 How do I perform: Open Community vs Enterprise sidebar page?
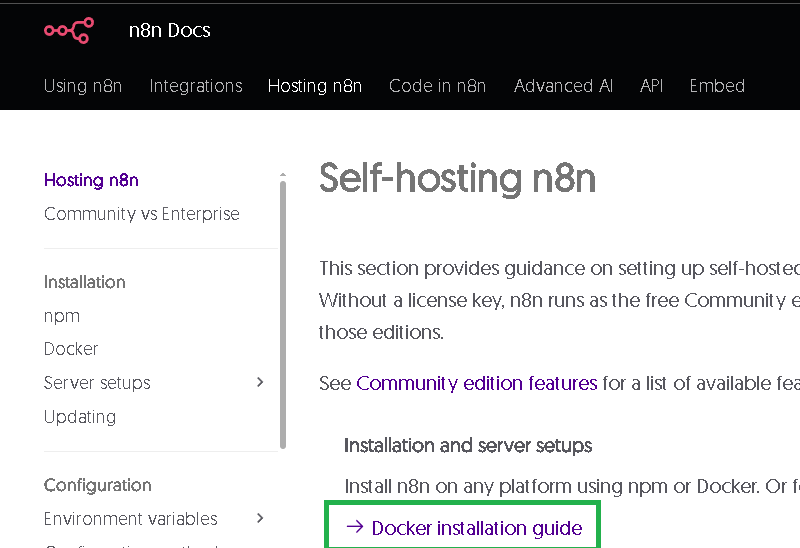coord(142,214)
